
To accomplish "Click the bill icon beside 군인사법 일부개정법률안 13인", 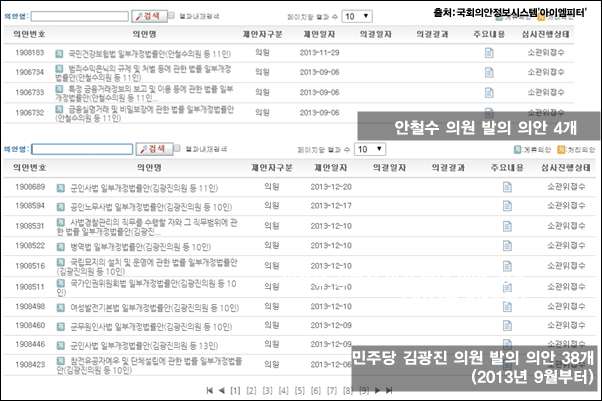I will 61,345.
